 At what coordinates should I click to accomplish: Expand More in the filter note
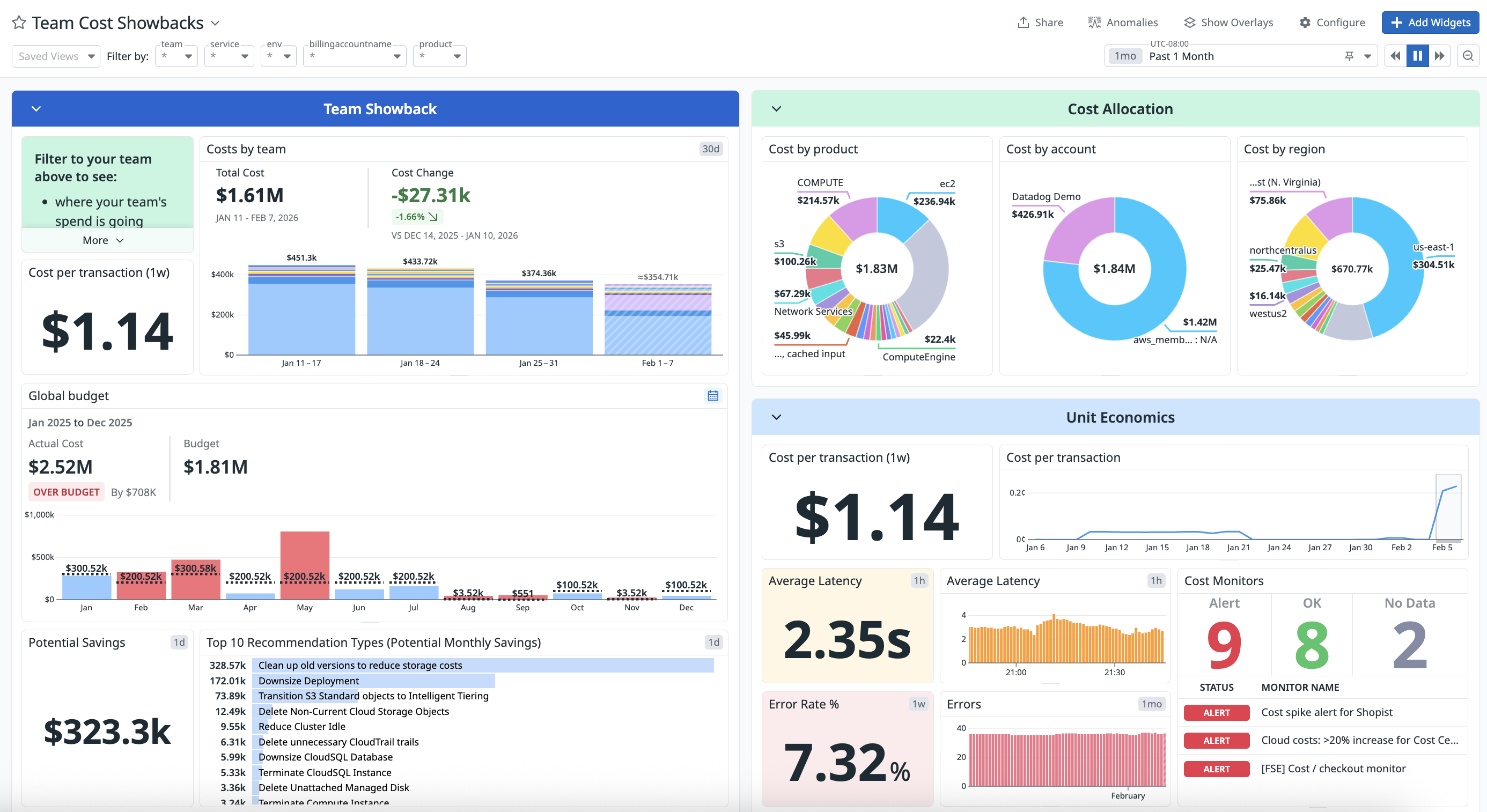pos(104,240)
